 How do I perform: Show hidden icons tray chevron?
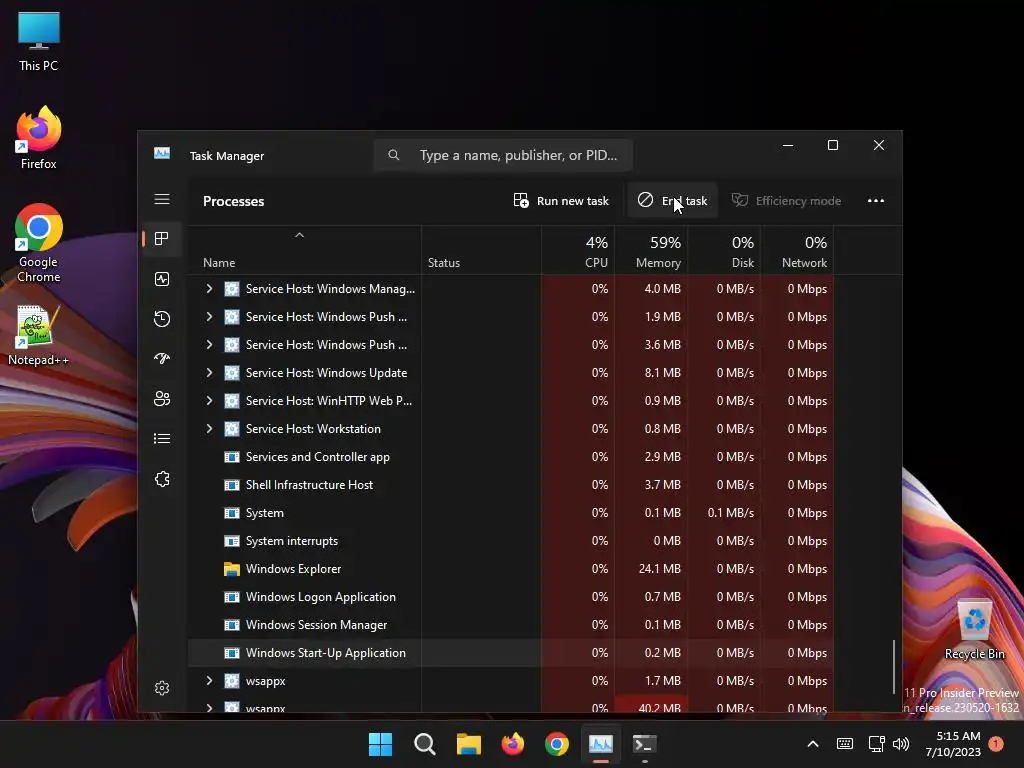813,744
